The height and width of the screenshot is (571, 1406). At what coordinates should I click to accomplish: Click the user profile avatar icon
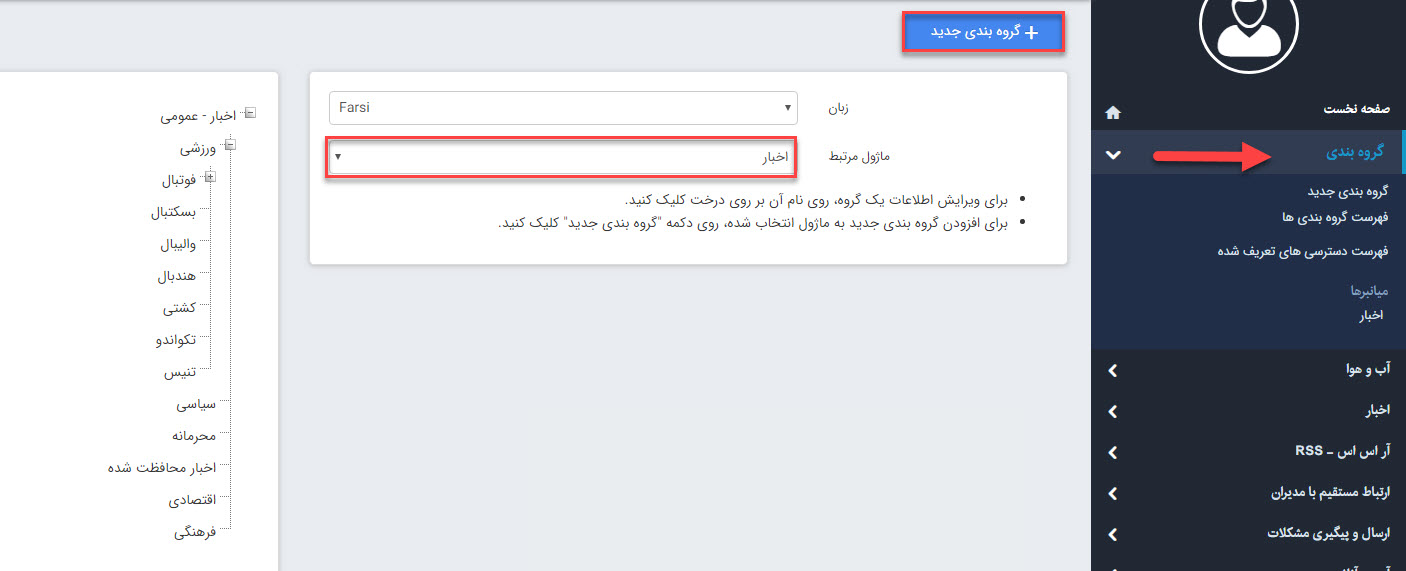click(1248, 30)
